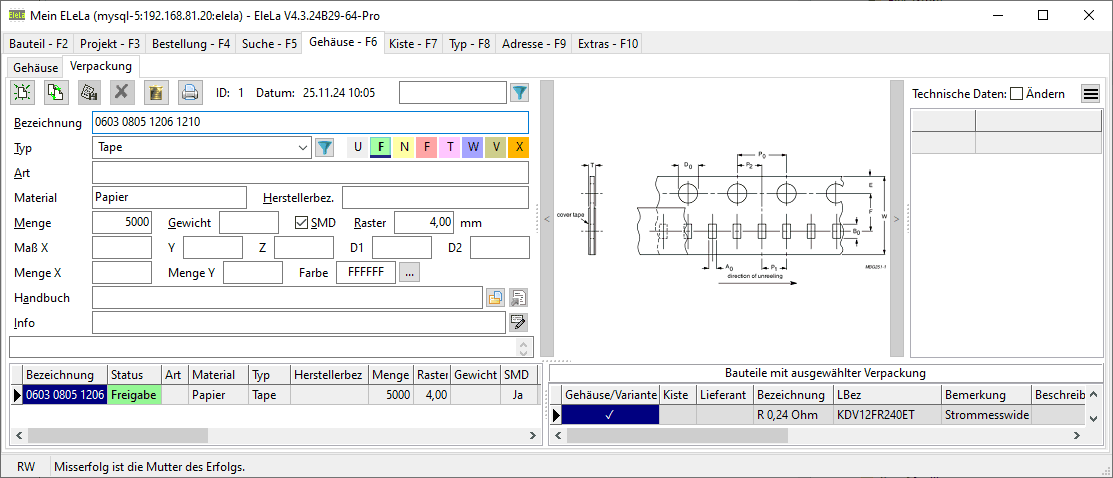Enable the Ändern checkbox
Image resolution: width=1113 pixels, height=478 pixels.
1017,94
